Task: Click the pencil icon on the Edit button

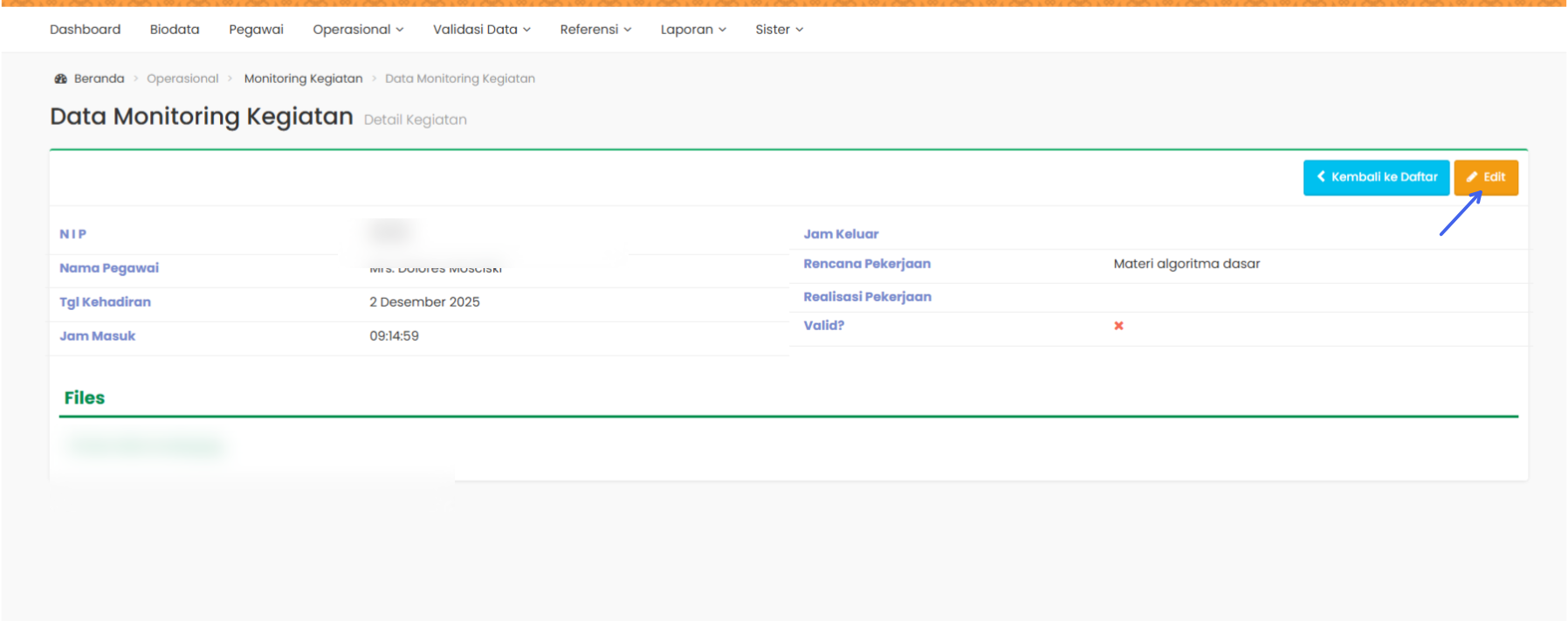Action: coord(1472,177)
